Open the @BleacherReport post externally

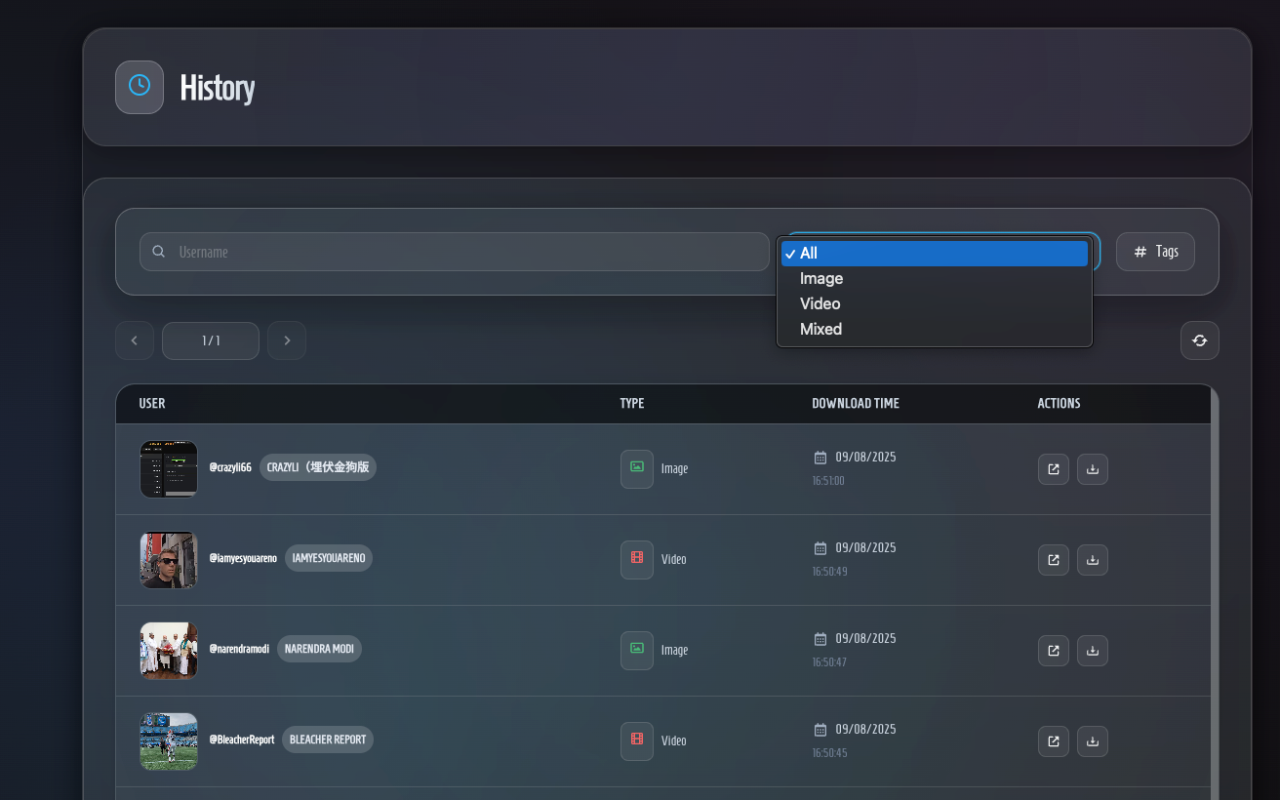click(1053, 742)
